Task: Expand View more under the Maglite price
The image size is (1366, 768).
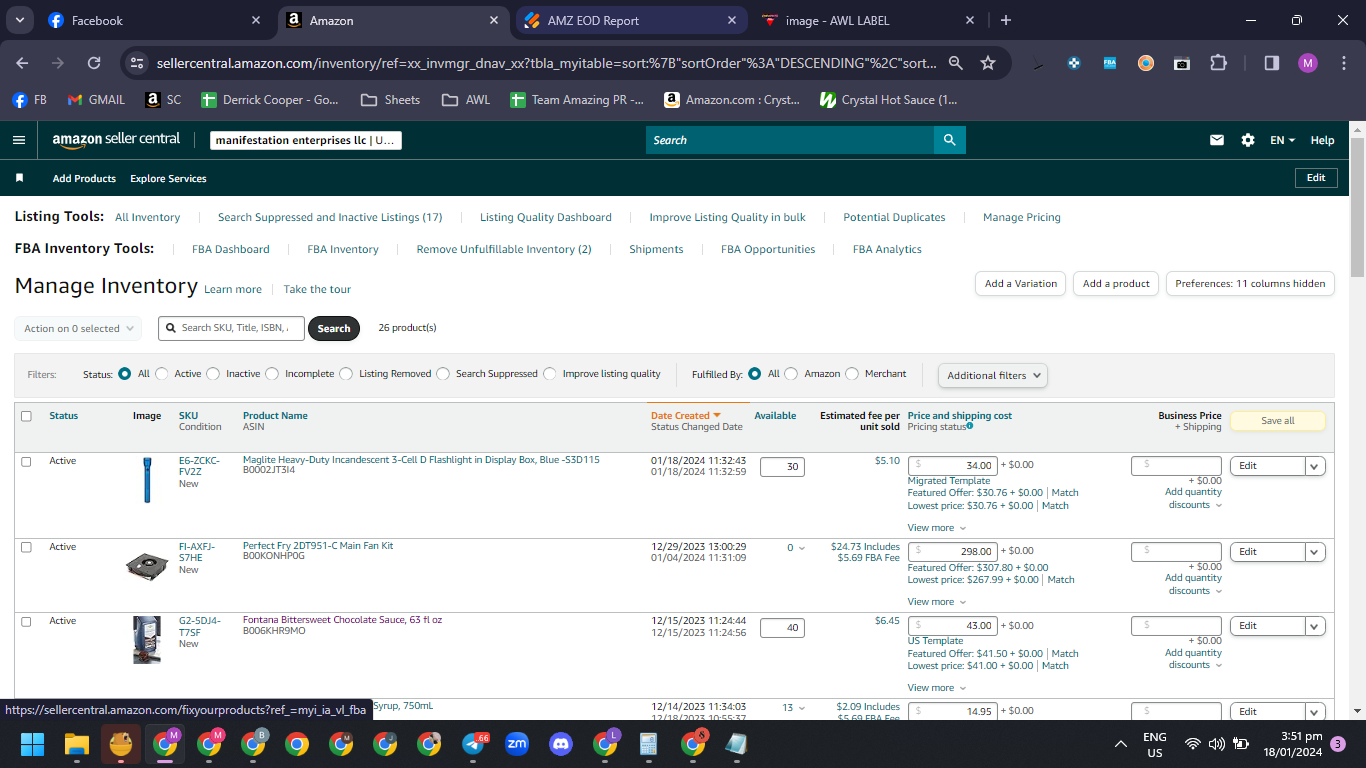Action: click(x=937, y=528)
